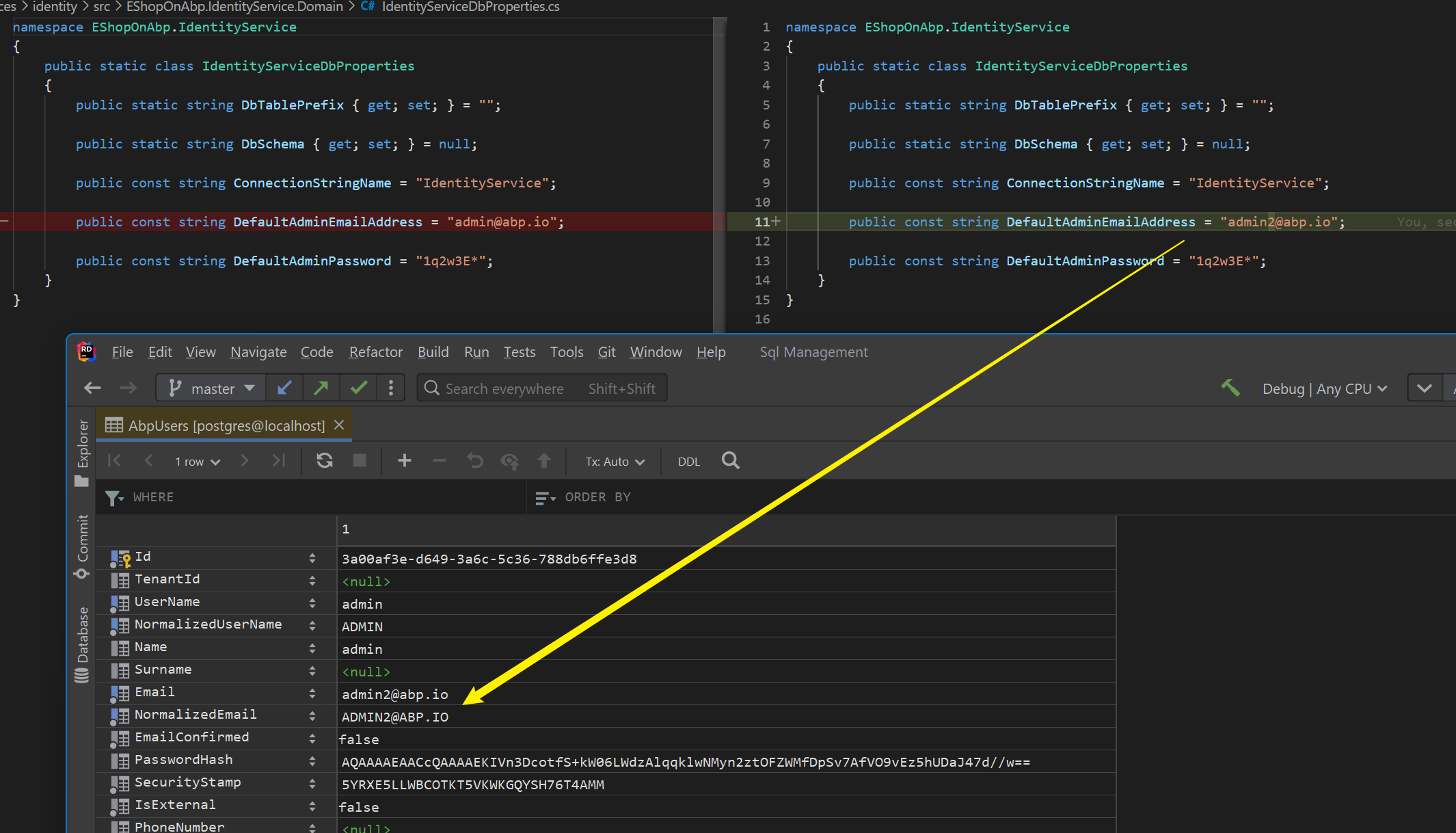Click the Refresh table data icon
The width and height of the screenshot is (1456, 833).
click(x=324, y=461)
